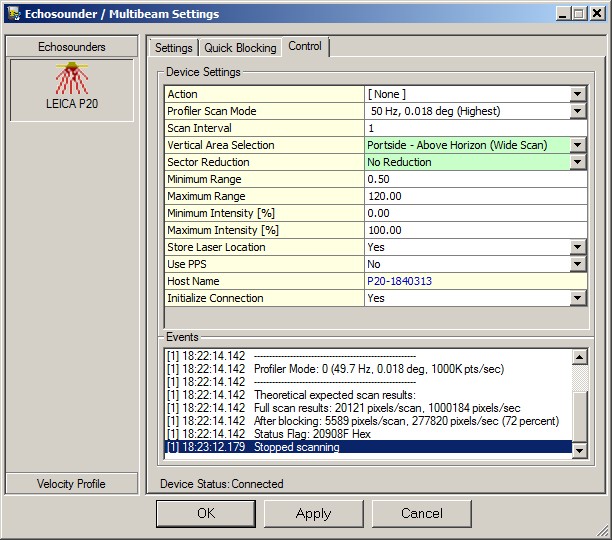Switch to the Settings tab
612x540 pixels.
(x=173, y=48)
